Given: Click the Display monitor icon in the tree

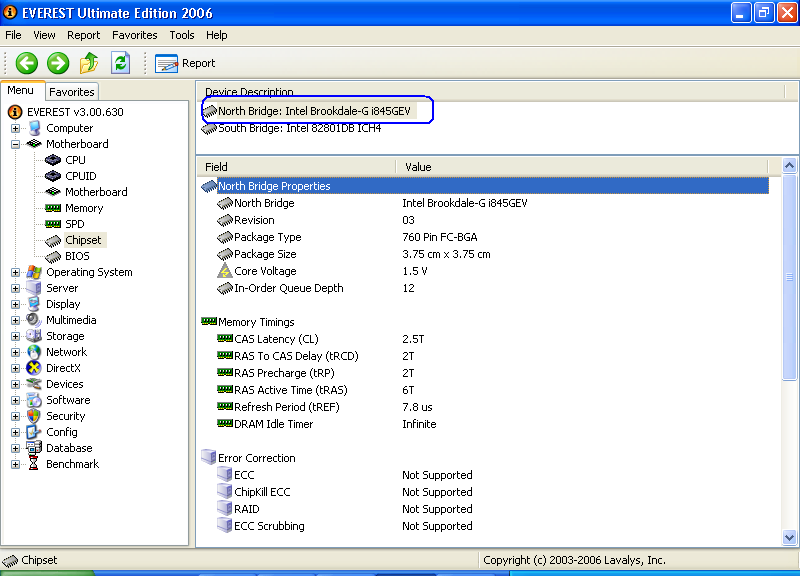Looking at the screenshot, I should click(x=34, y=304).
